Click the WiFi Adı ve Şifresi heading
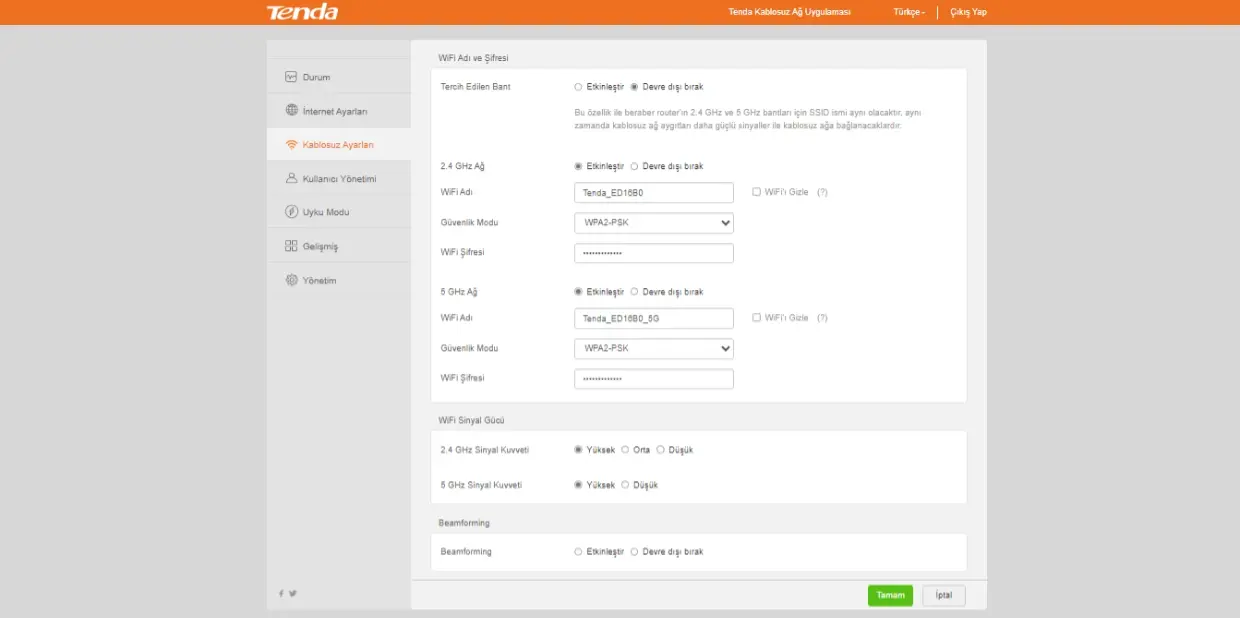The width and height of the screenshot is (1240, 618). point(473,58)
